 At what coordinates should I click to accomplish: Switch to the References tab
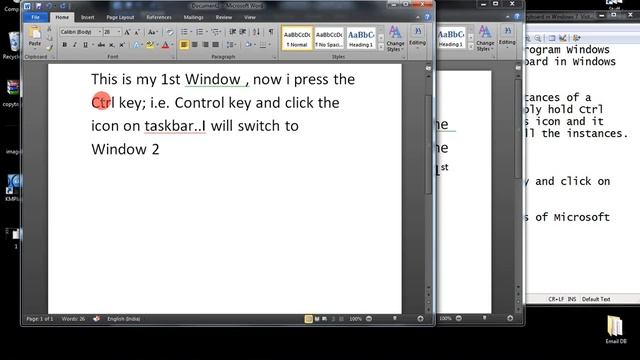(159, 17)
